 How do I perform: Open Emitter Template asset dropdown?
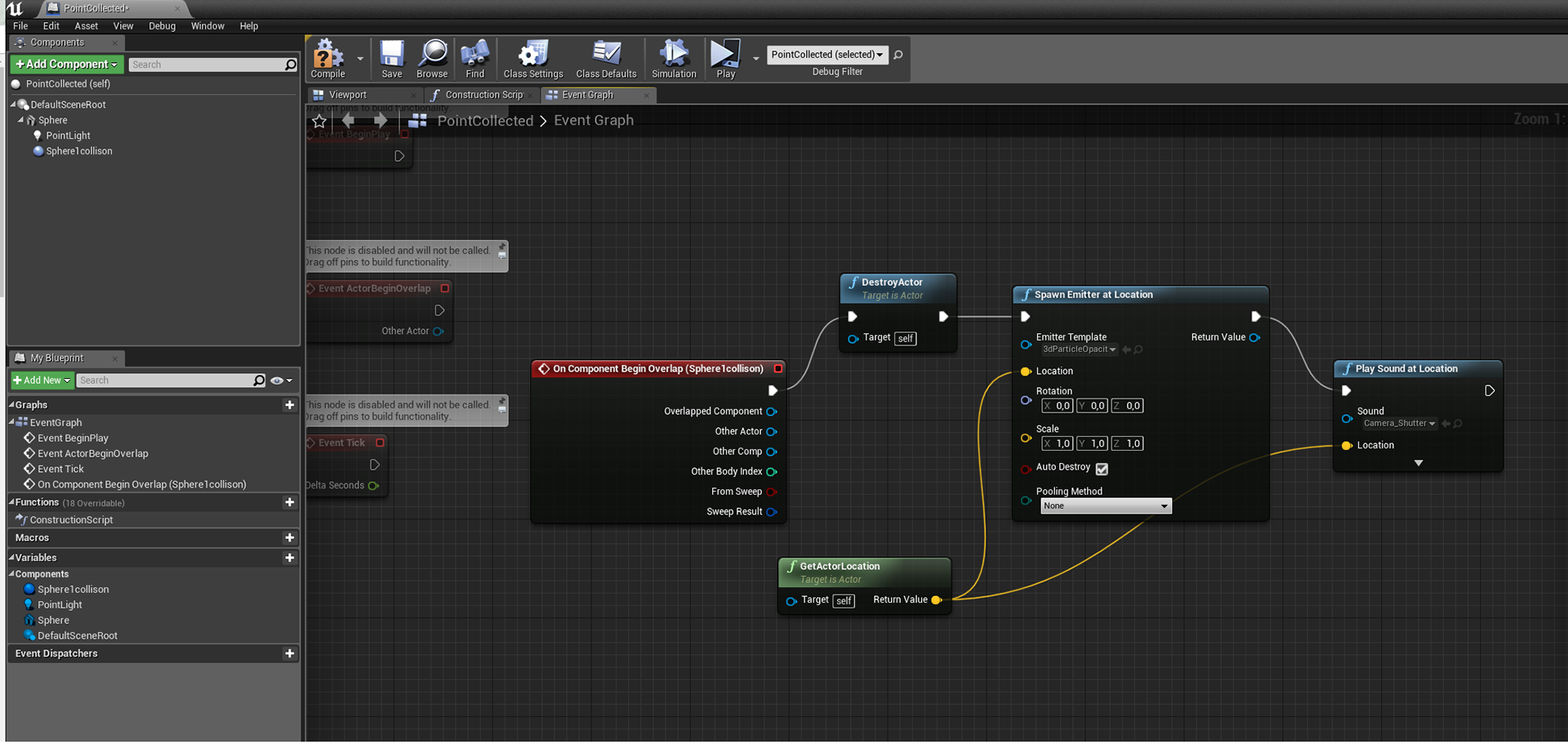coord(1079,350)
